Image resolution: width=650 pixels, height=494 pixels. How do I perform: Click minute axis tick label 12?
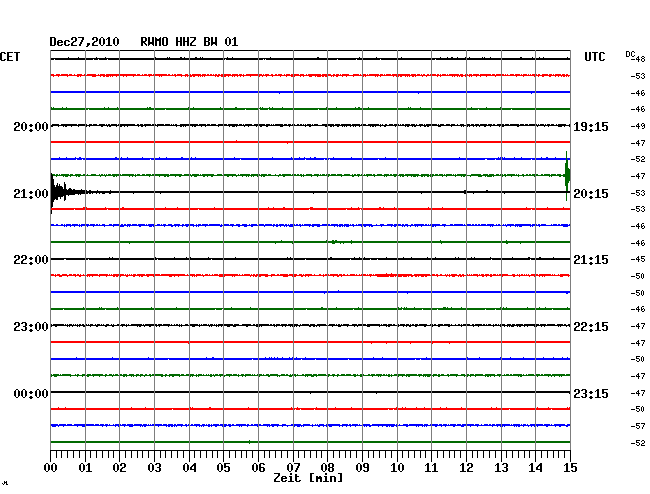[466, 468]
